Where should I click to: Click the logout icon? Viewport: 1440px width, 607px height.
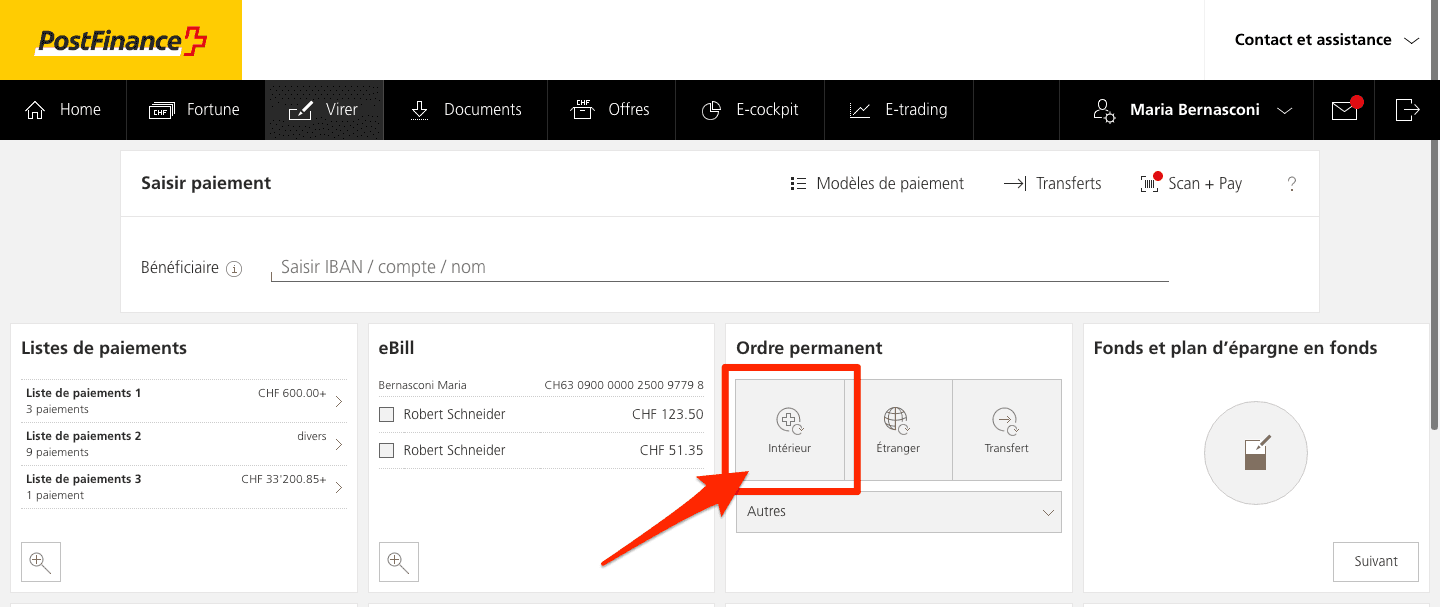pyautogui.click(x=1407, y=110)
